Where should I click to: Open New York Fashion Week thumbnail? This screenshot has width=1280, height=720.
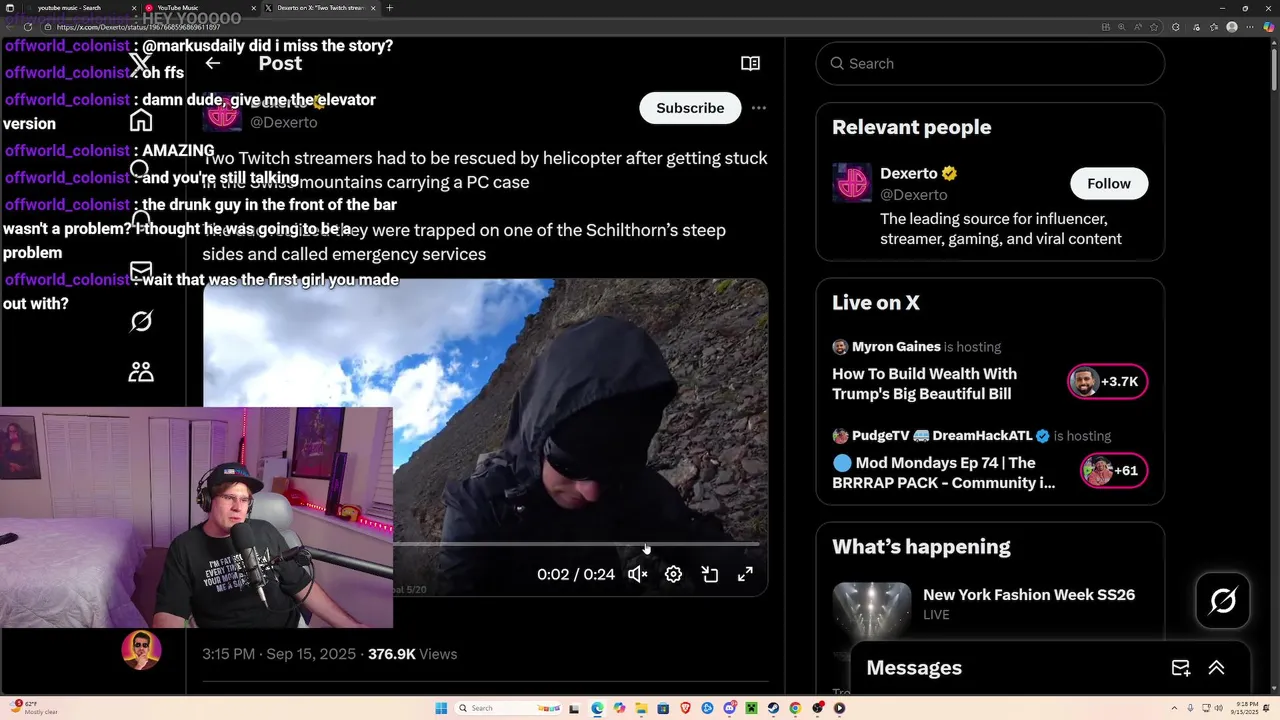[872, 610]
